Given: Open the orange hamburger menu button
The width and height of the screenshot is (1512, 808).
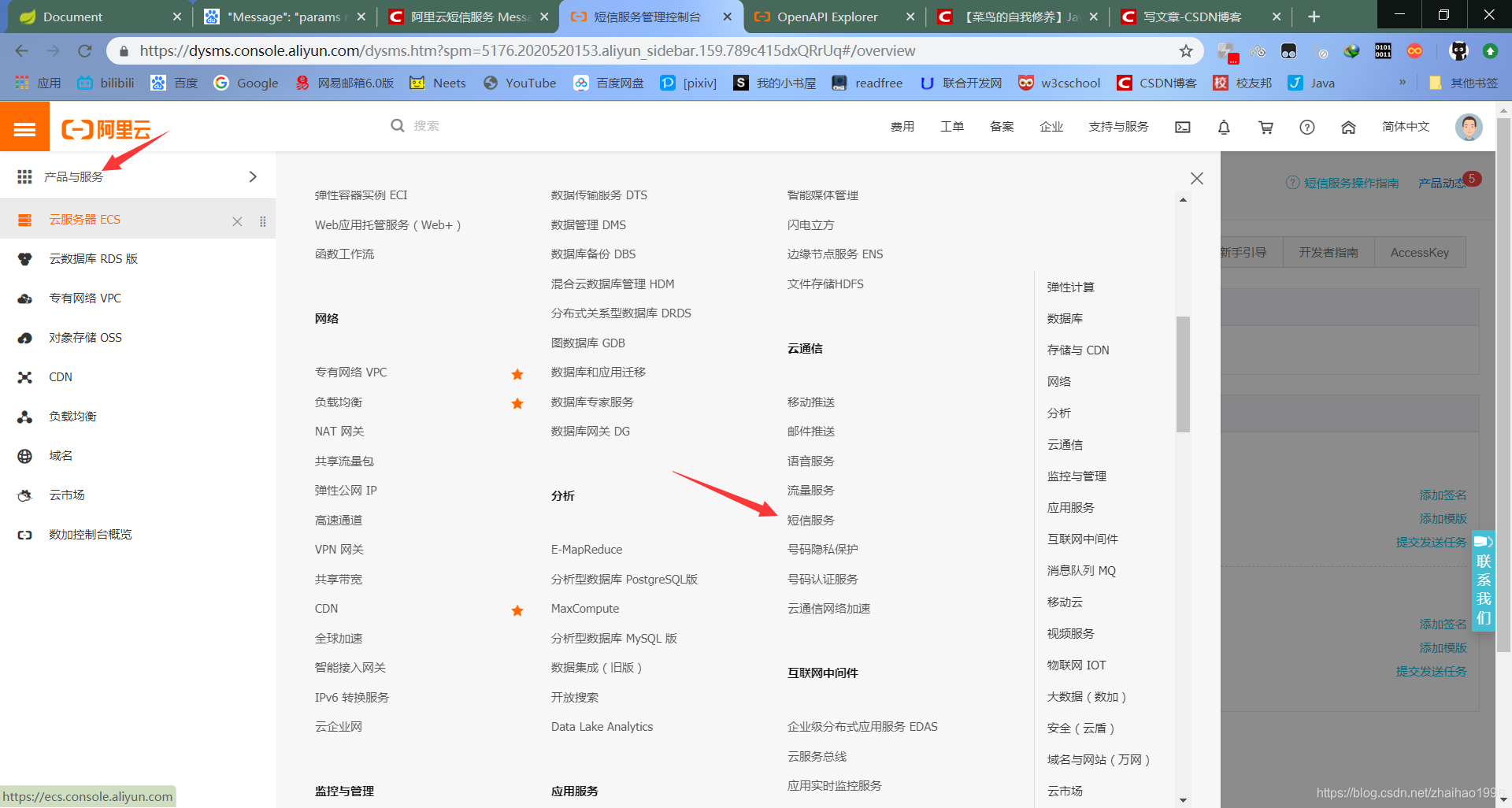Looking at the screenshot, I should tap(24, 127).
